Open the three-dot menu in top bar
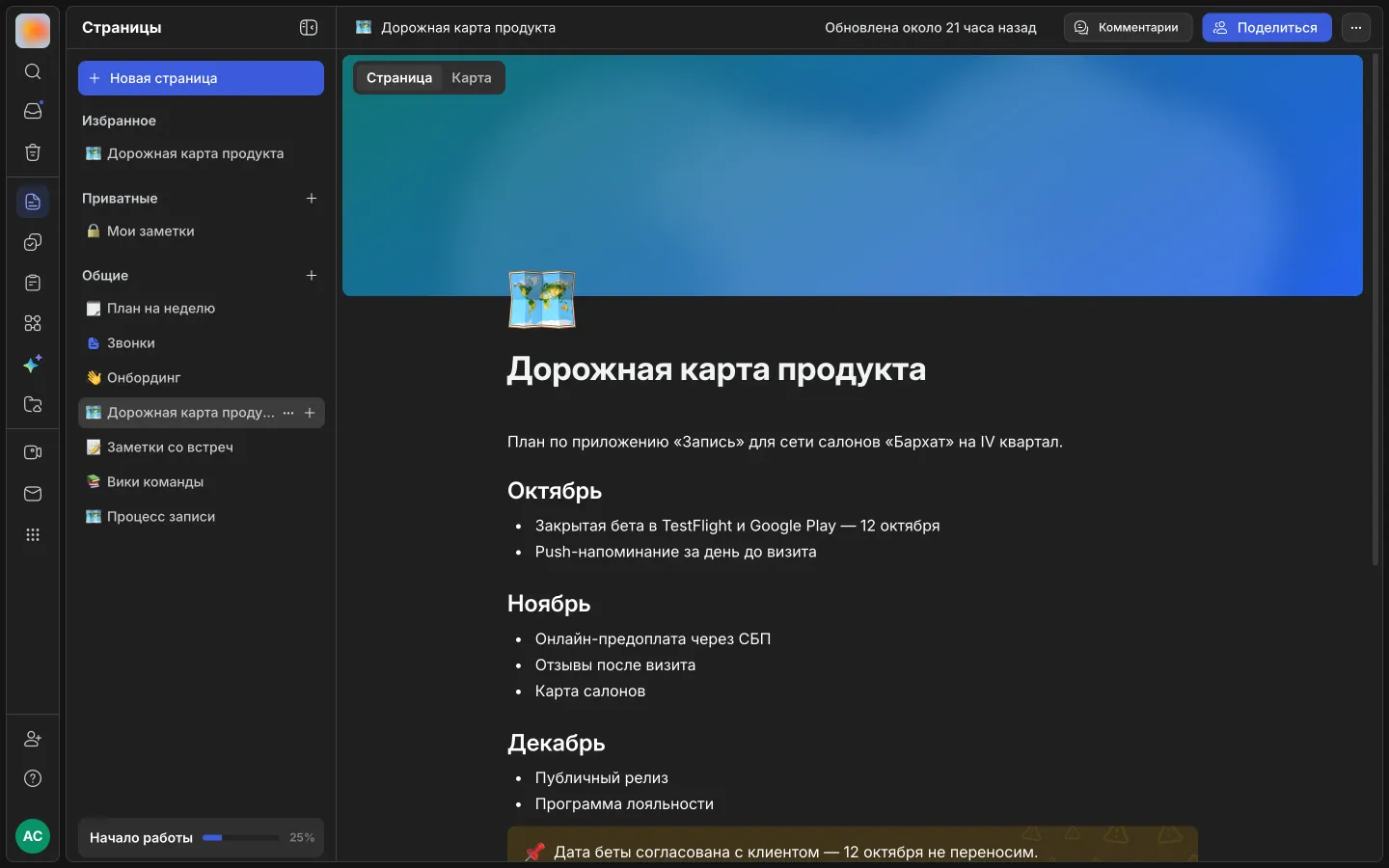 tap(1356, 28)
